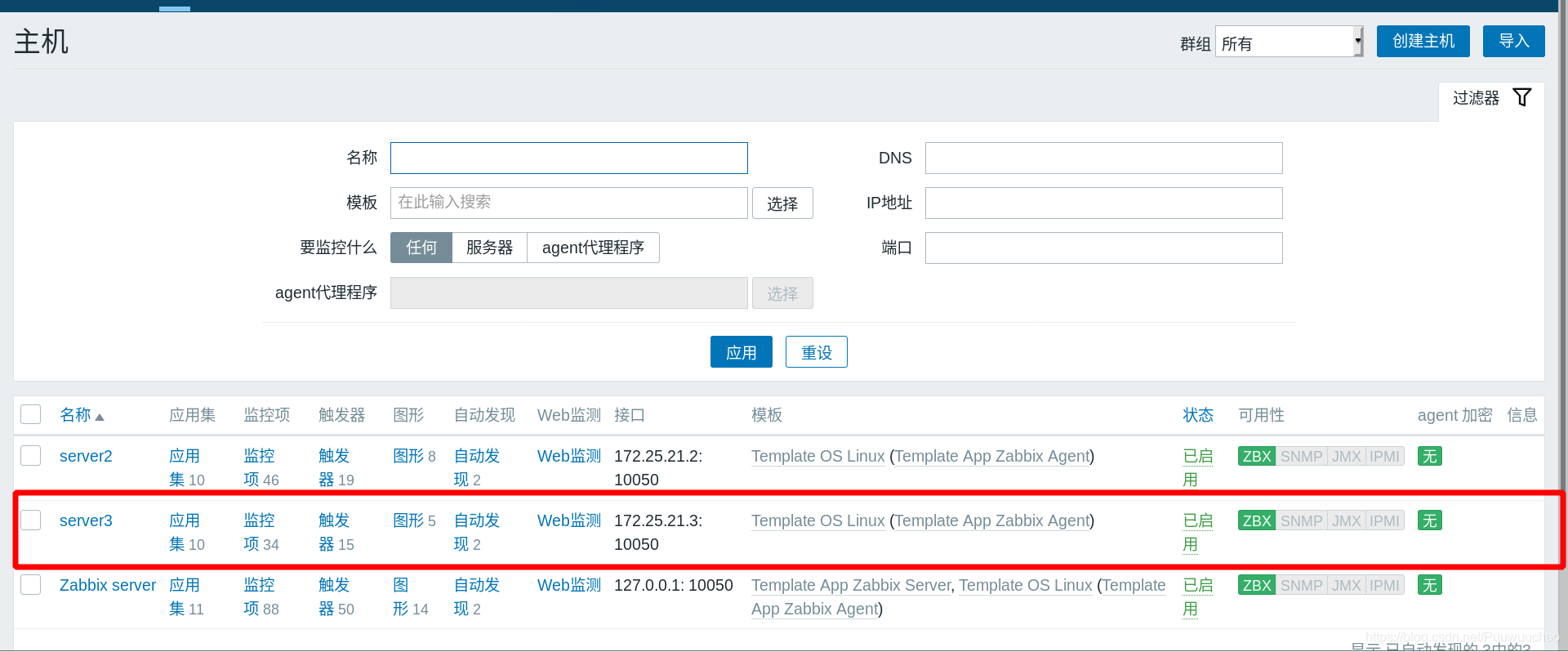
Task: Open the 过滤器 filter tab
Action: tap(1490, 98)
